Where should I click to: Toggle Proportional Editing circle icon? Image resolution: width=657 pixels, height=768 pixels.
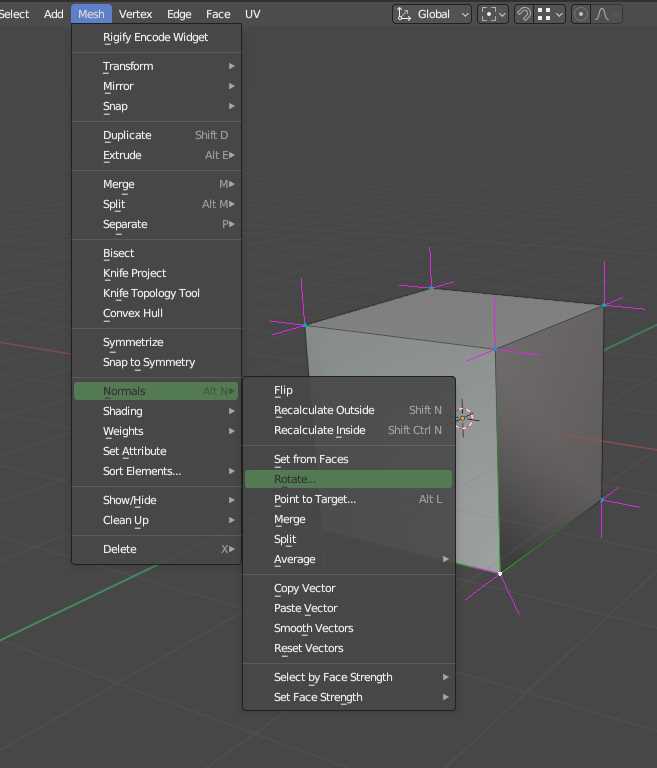tap(581, 14)
